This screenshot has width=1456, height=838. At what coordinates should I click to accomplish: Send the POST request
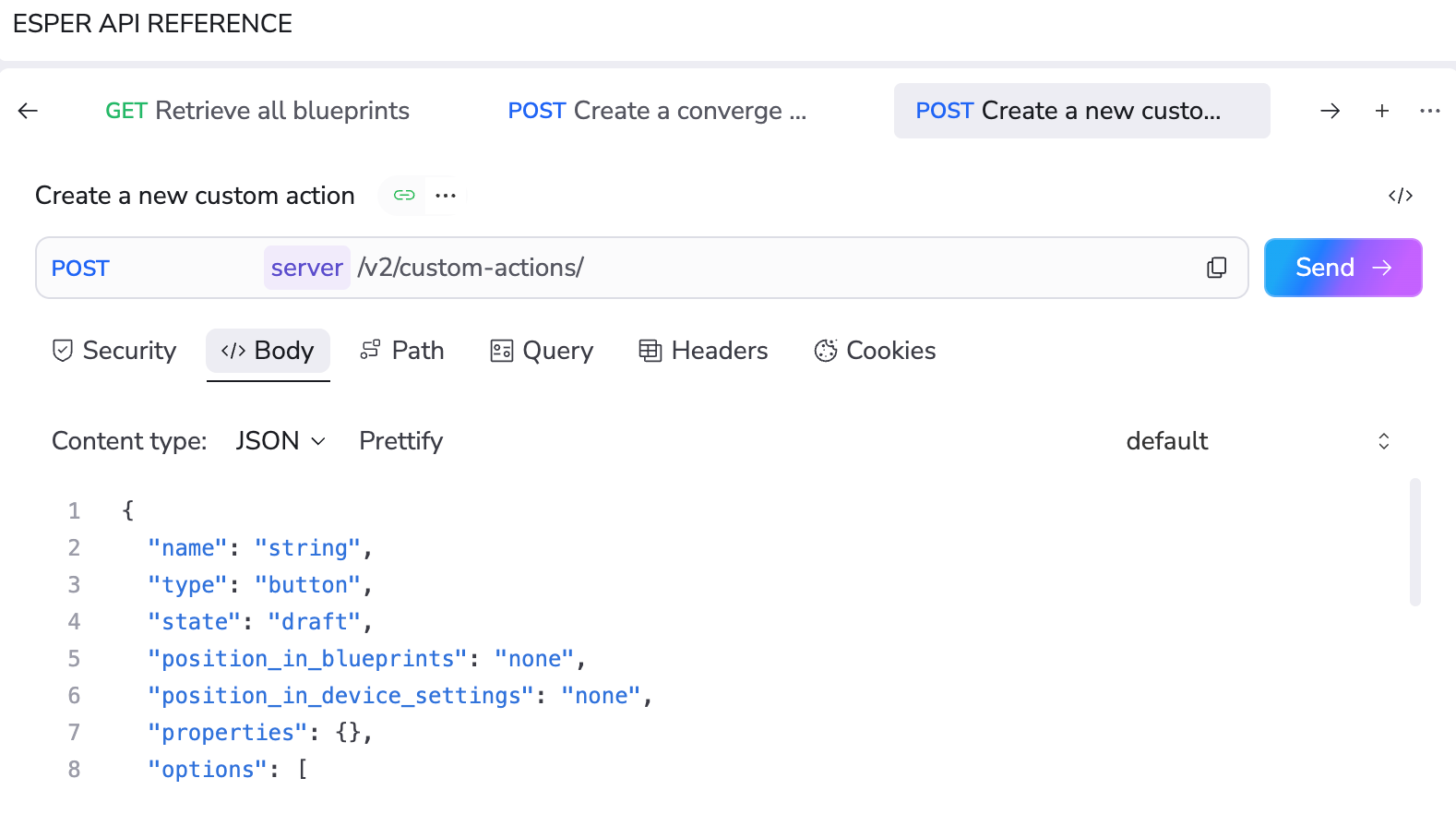pos(1343,268)
